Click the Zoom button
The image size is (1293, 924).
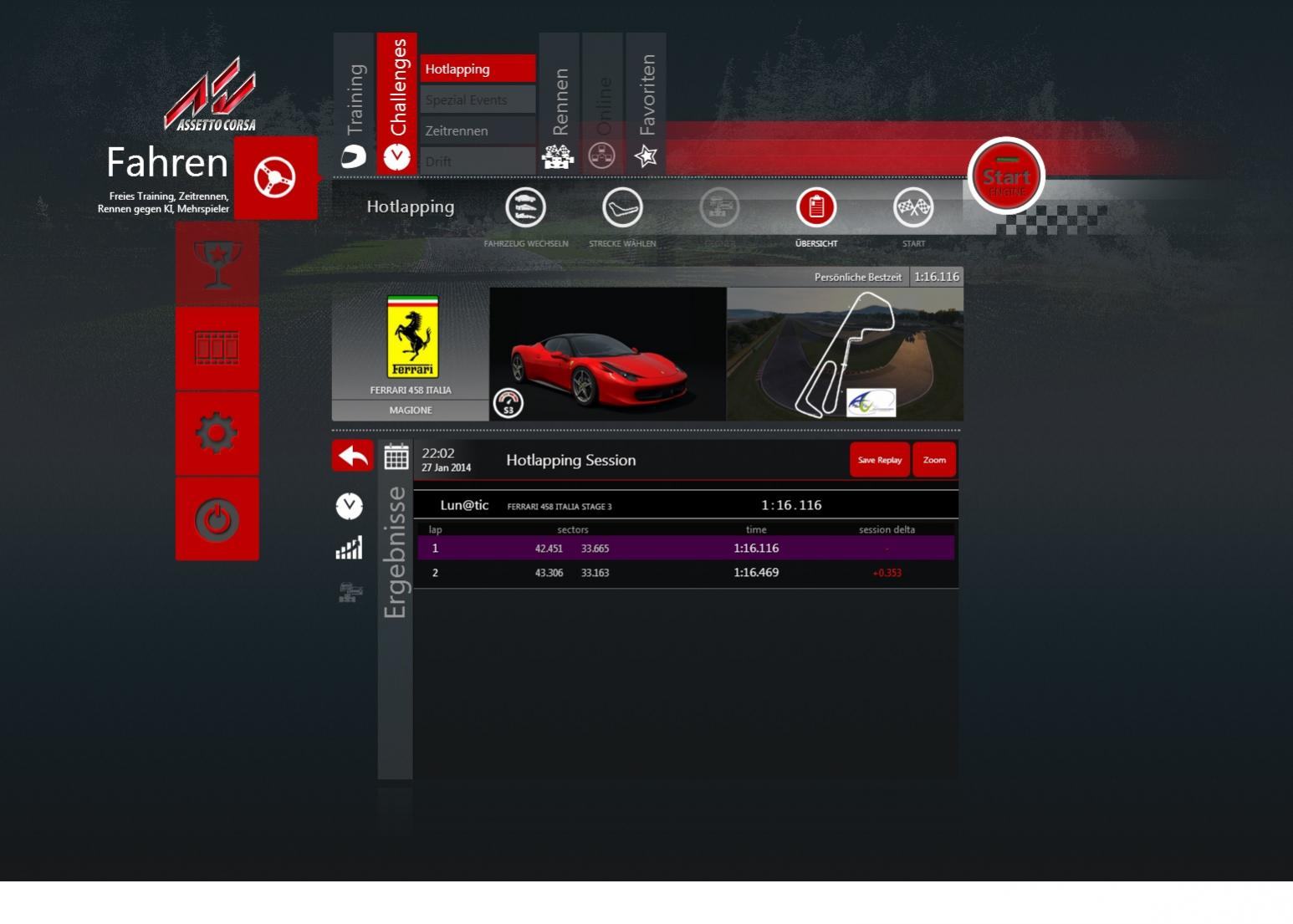coord(934,460)
